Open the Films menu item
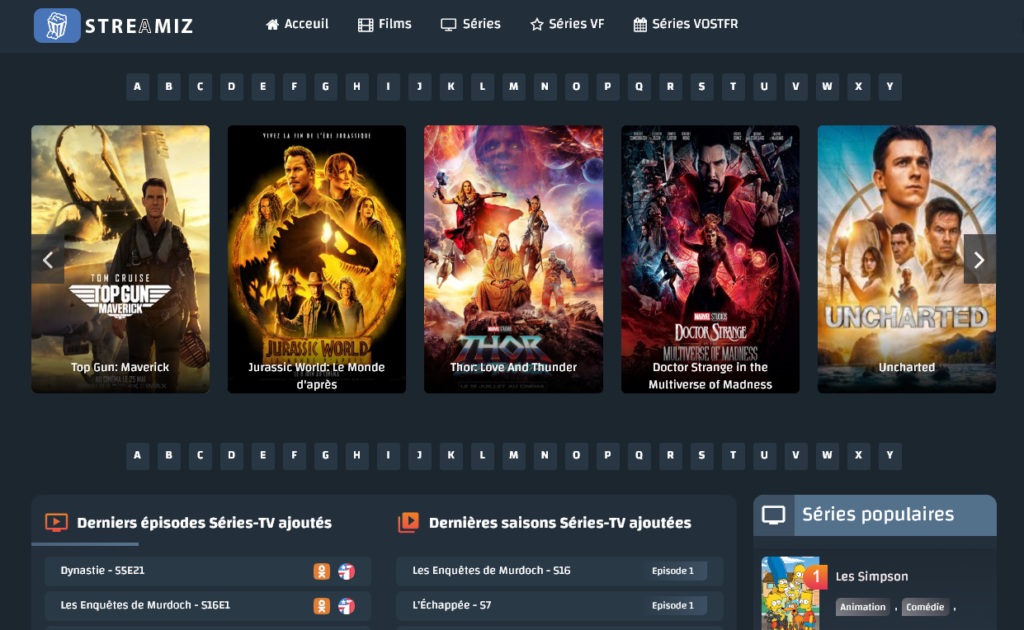Viewport: 1024px width, 630px height. pos(385,24)
